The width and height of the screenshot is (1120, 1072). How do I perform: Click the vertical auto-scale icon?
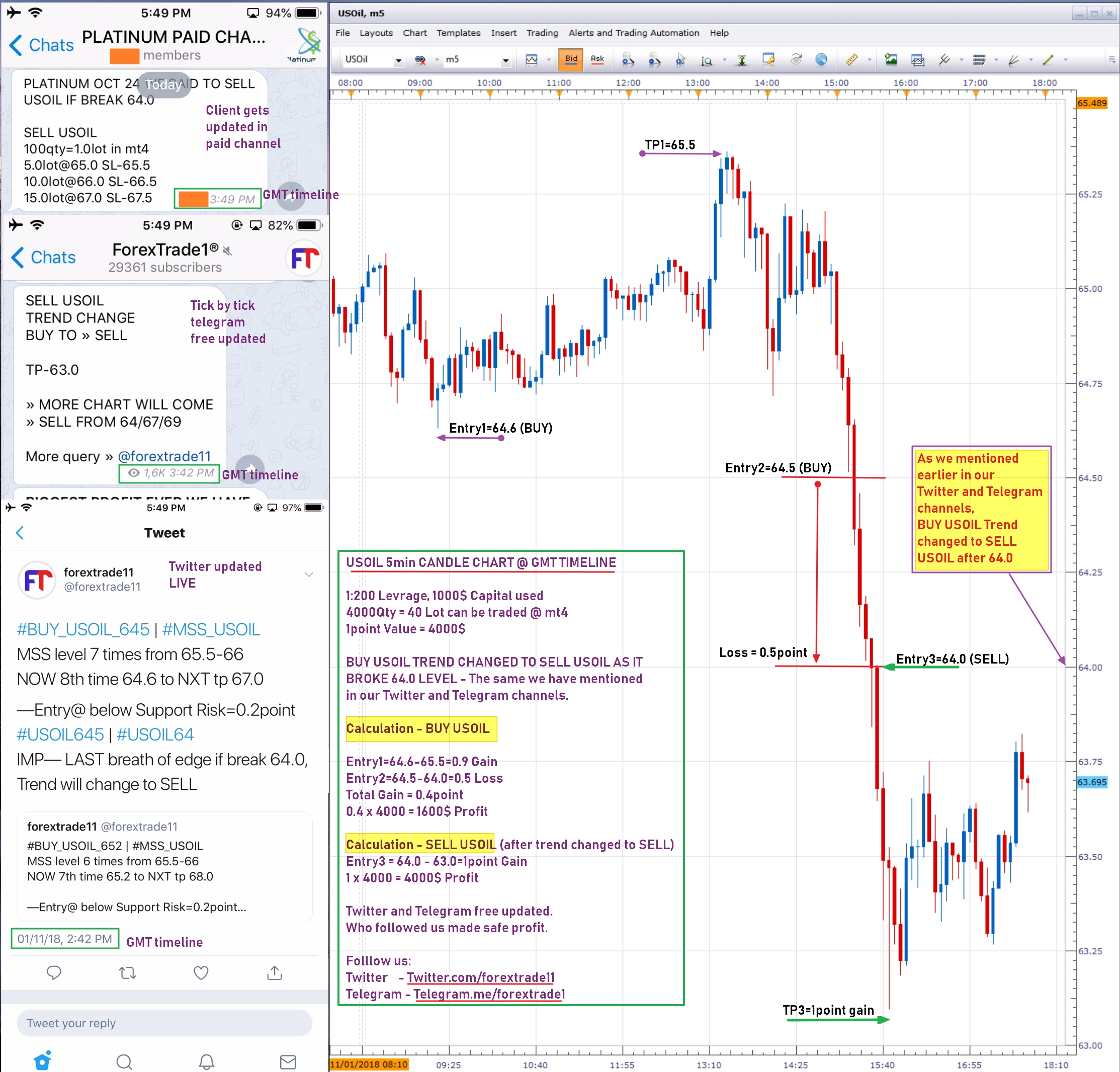click(x=742, y=60)
